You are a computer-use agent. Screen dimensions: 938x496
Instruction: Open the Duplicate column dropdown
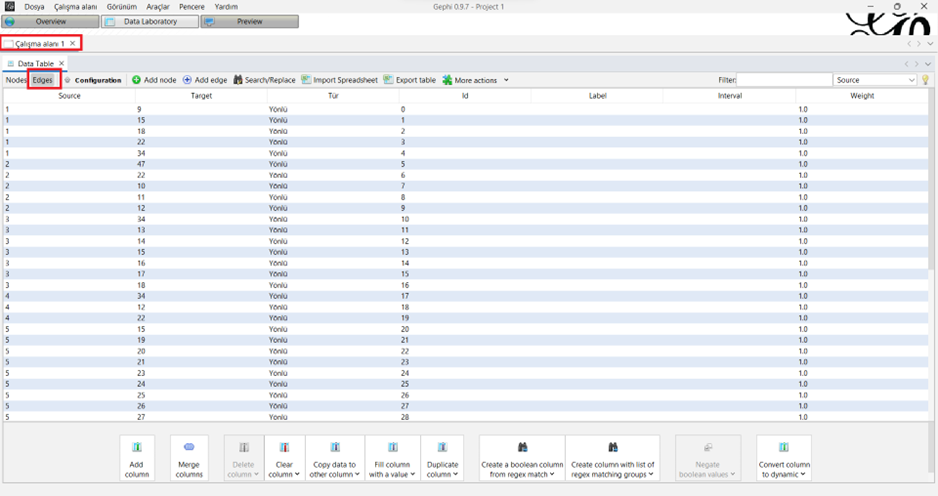click(455, 474)
